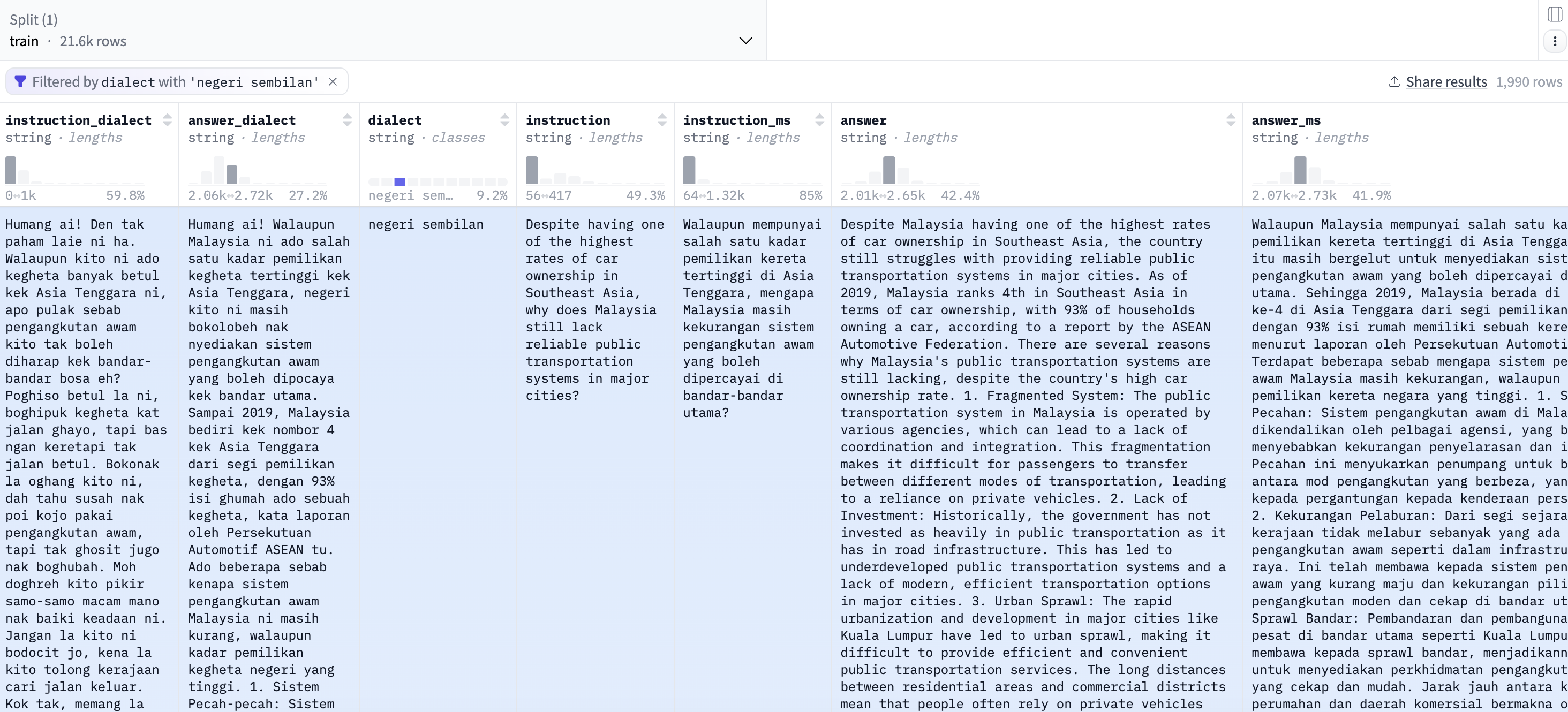Click instruction_dialect histogram tallest bar
The image size is (1568, 712).
coord(11,170)
